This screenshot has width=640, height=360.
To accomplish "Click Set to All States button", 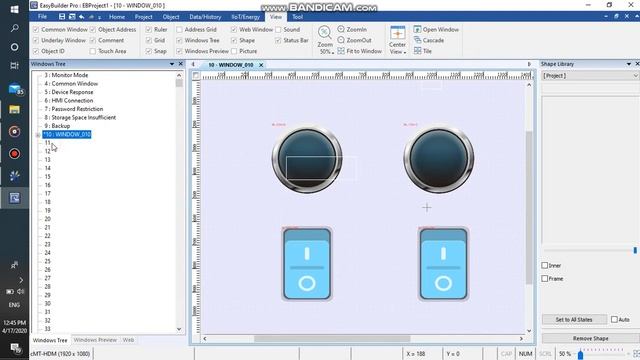I will [x=574, y=319].
